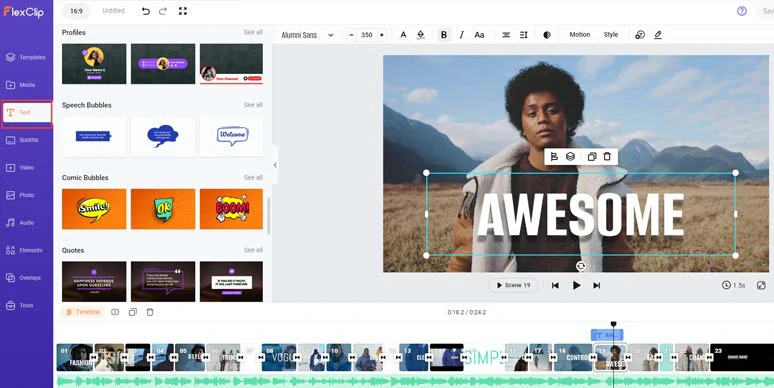Play the video preview
Image resolution: width=774 pixels, height=388 pixels.
tap(576, 285)
